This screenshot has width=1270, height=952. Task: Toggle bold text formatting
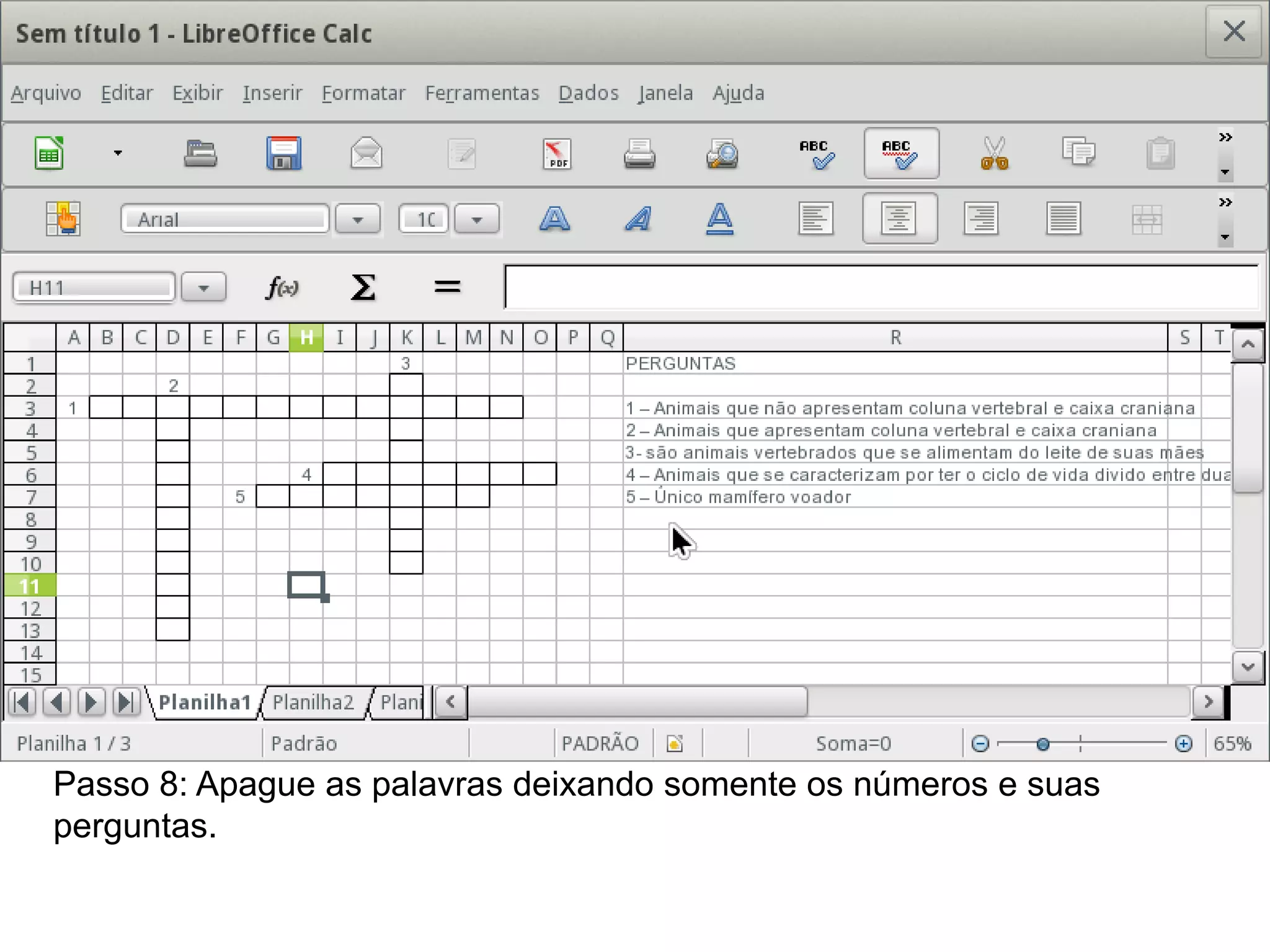(554, 219)
